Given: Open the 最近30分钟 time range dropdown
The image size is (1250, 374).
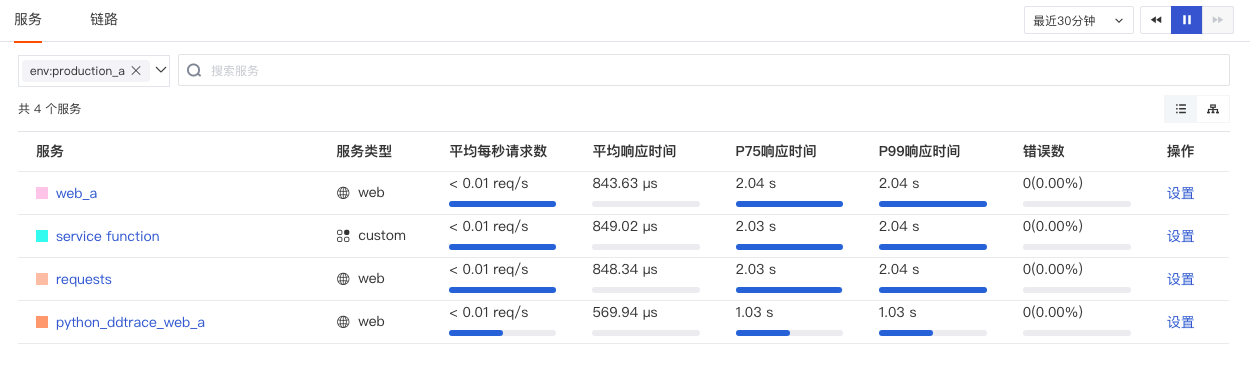Looking at the screenshot, I should 1078,20.
